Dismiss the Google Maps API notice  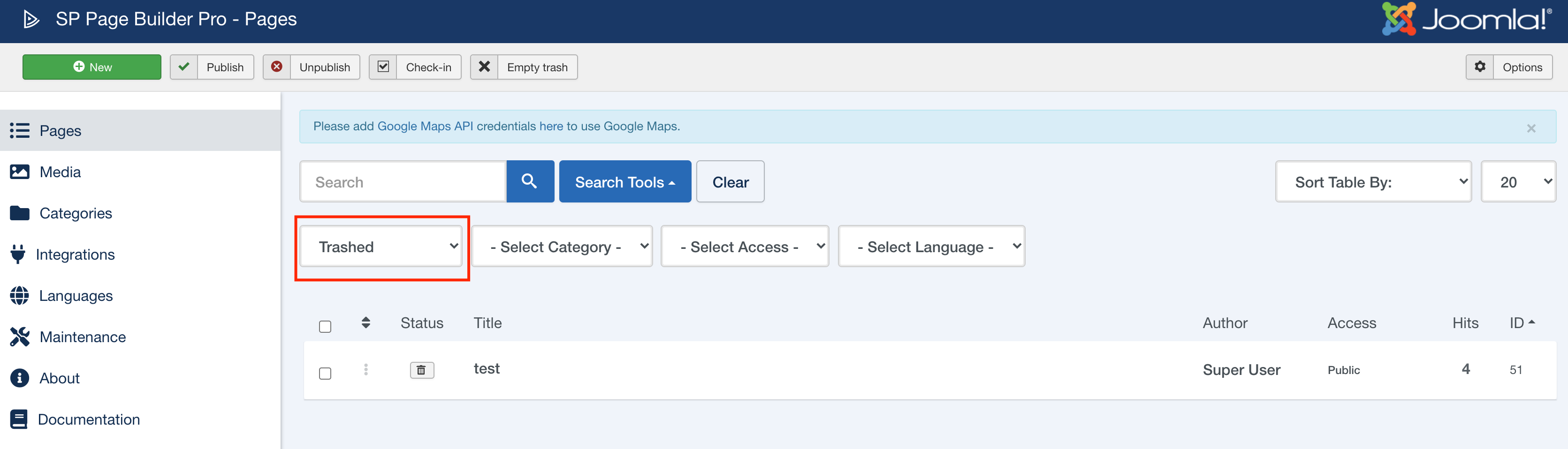(x=1531, y=128)
